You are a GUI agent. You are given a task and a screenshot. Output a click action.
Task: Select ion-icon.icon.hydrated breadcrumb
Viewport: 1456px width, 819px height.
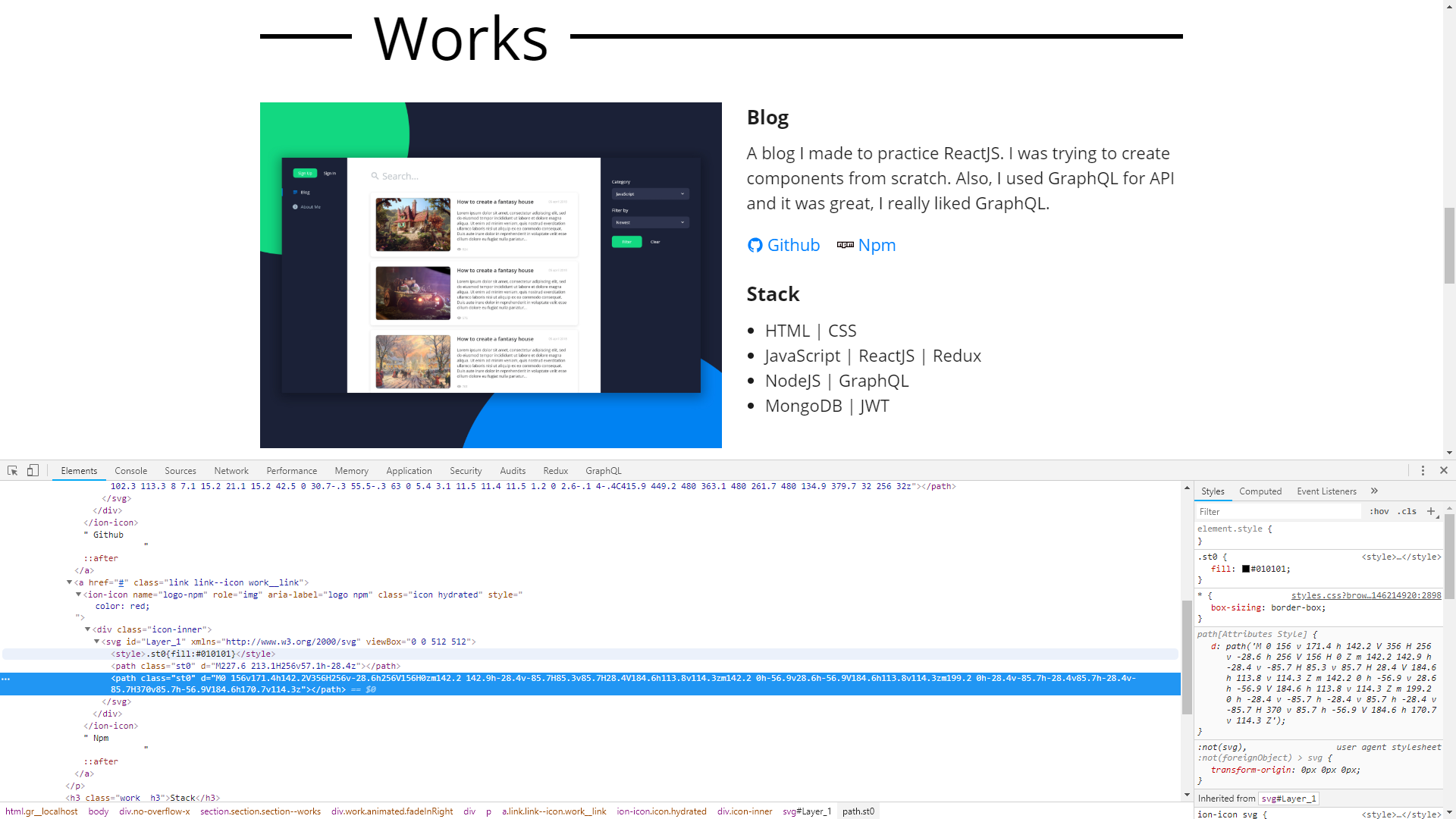[x=662, y=811]
